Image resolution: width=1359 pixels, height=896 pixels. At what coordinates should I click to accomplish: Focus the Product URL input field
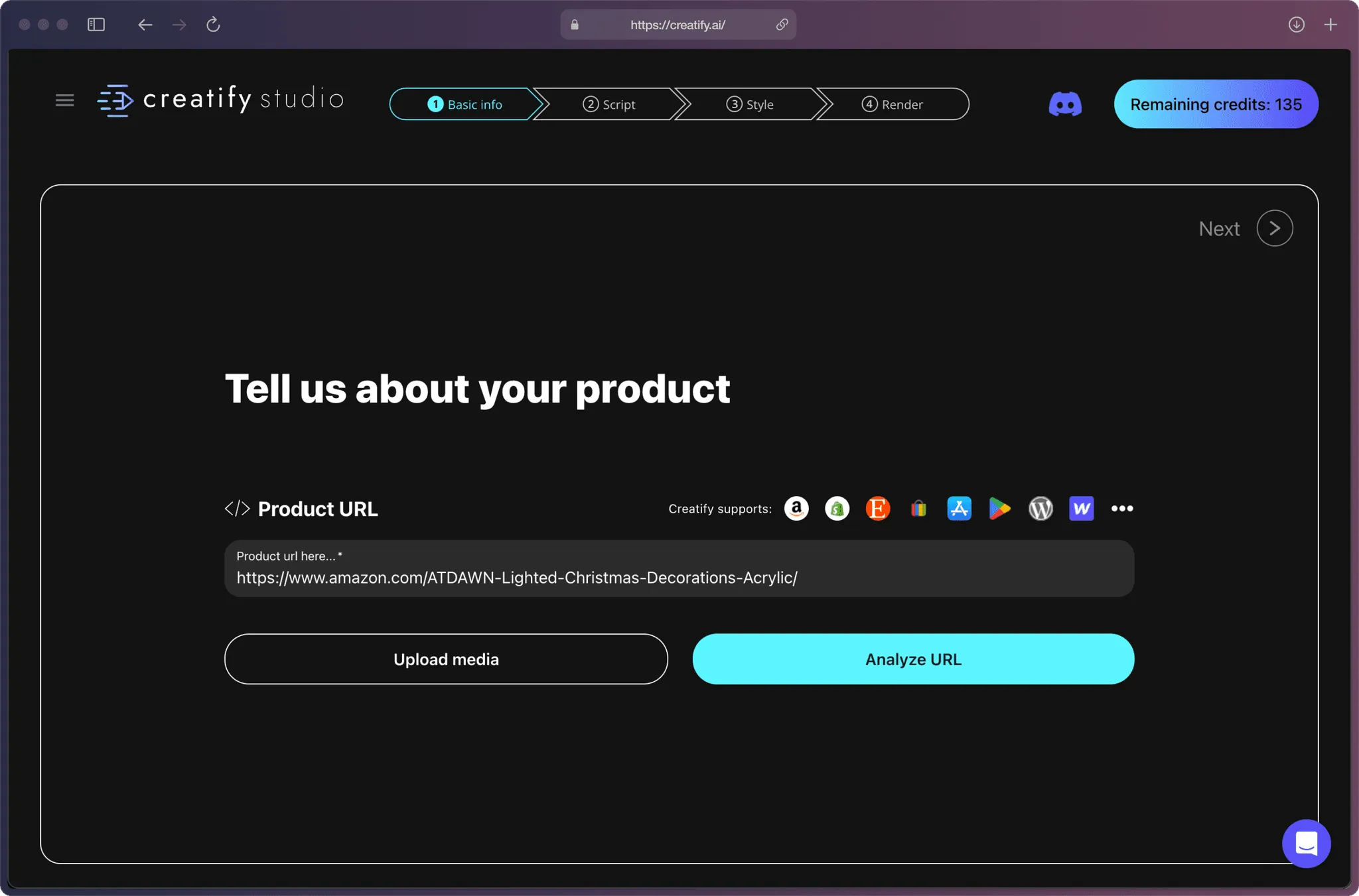679,568
